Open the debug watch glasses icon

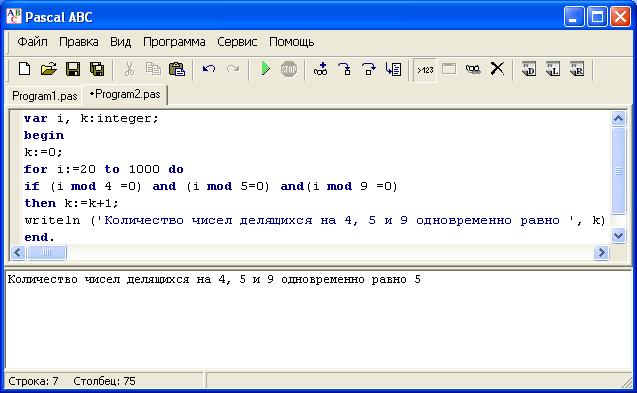pyautogui.click(x=473, y=69)
